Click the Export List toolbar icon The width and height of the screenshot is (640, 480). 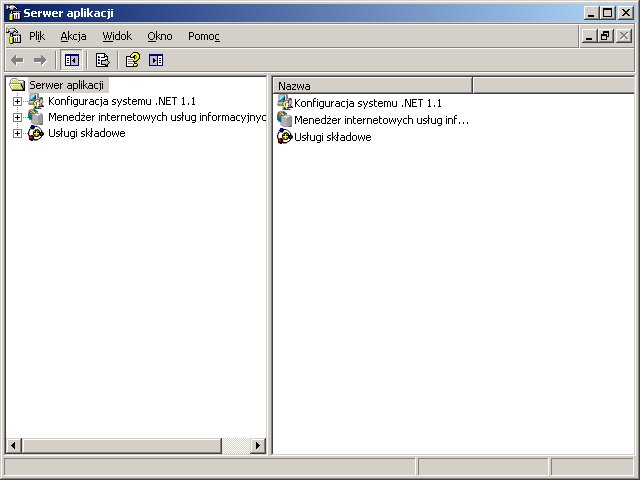tap(102, 60)
